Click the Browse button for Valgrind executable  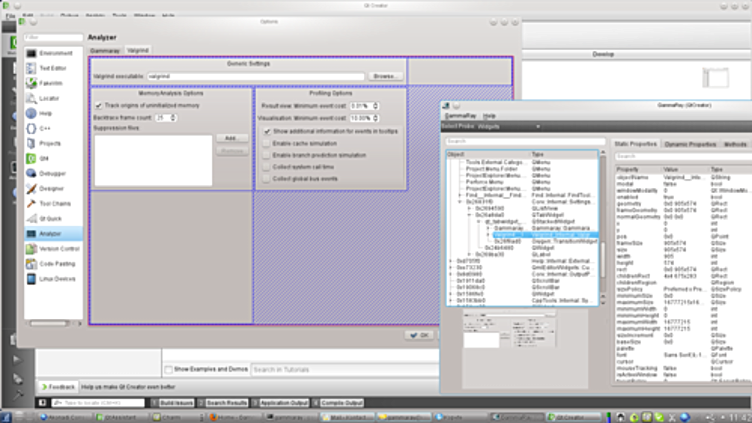click(x=384, y=76)
